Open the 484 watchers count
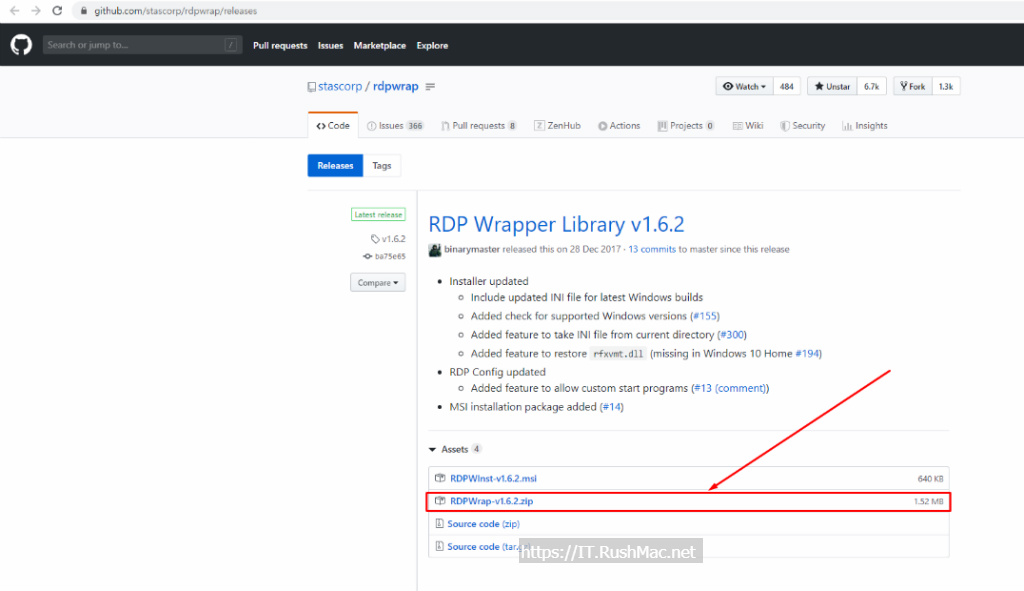This screenshot has height=591, width=1024. 787,86
